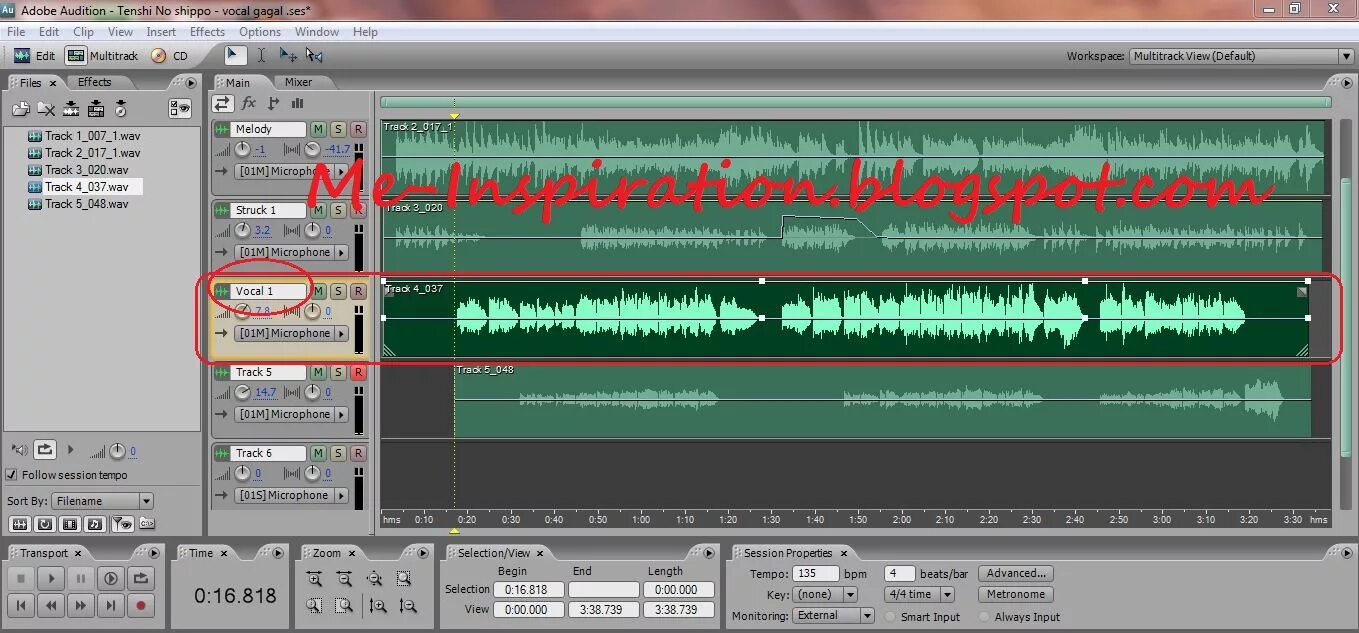Mute the Melody track

click(317, 129)
